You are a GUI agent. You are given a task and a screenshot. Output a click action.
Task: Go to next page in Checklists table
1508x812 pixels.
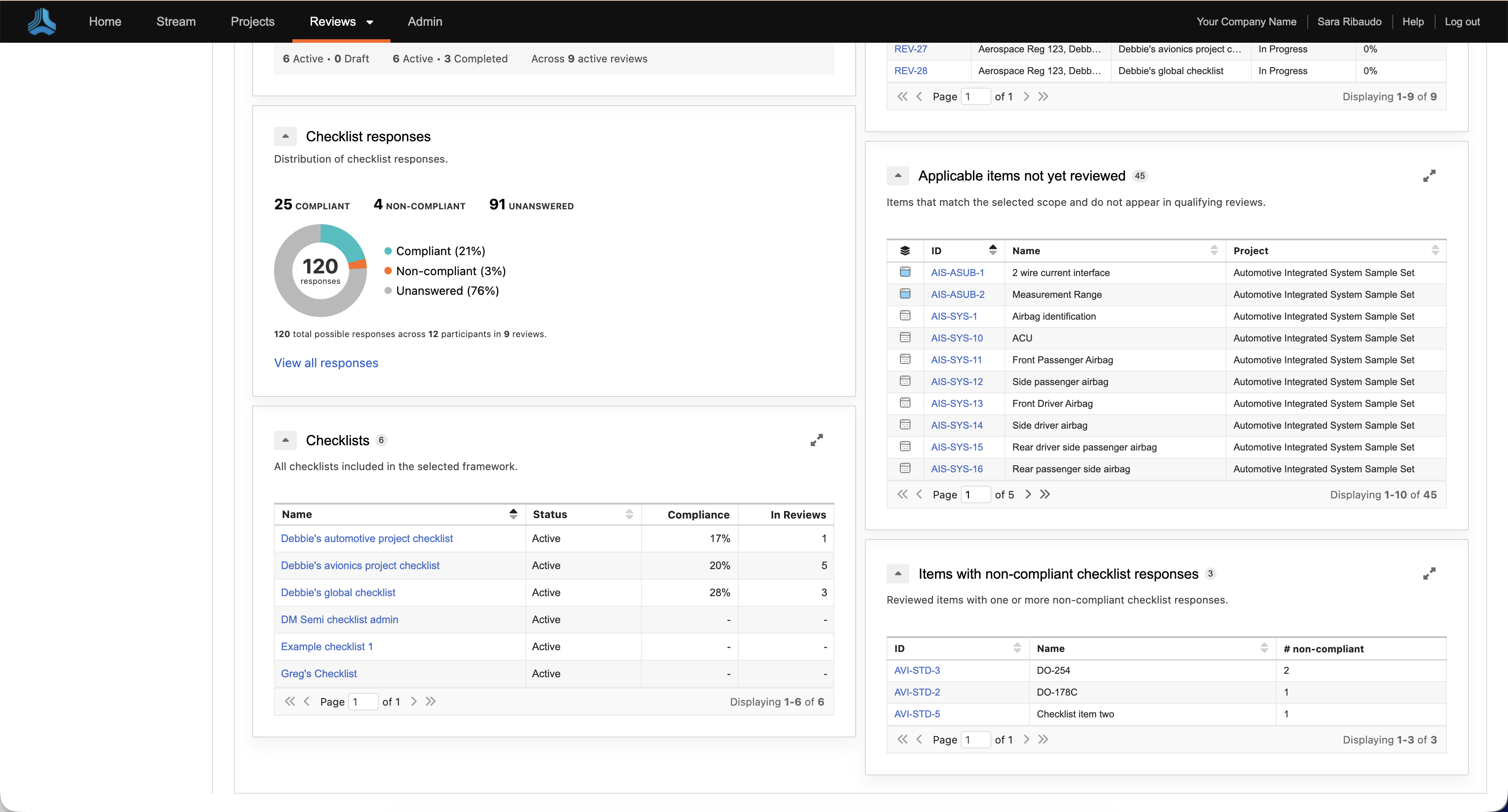tap(414, 701)
